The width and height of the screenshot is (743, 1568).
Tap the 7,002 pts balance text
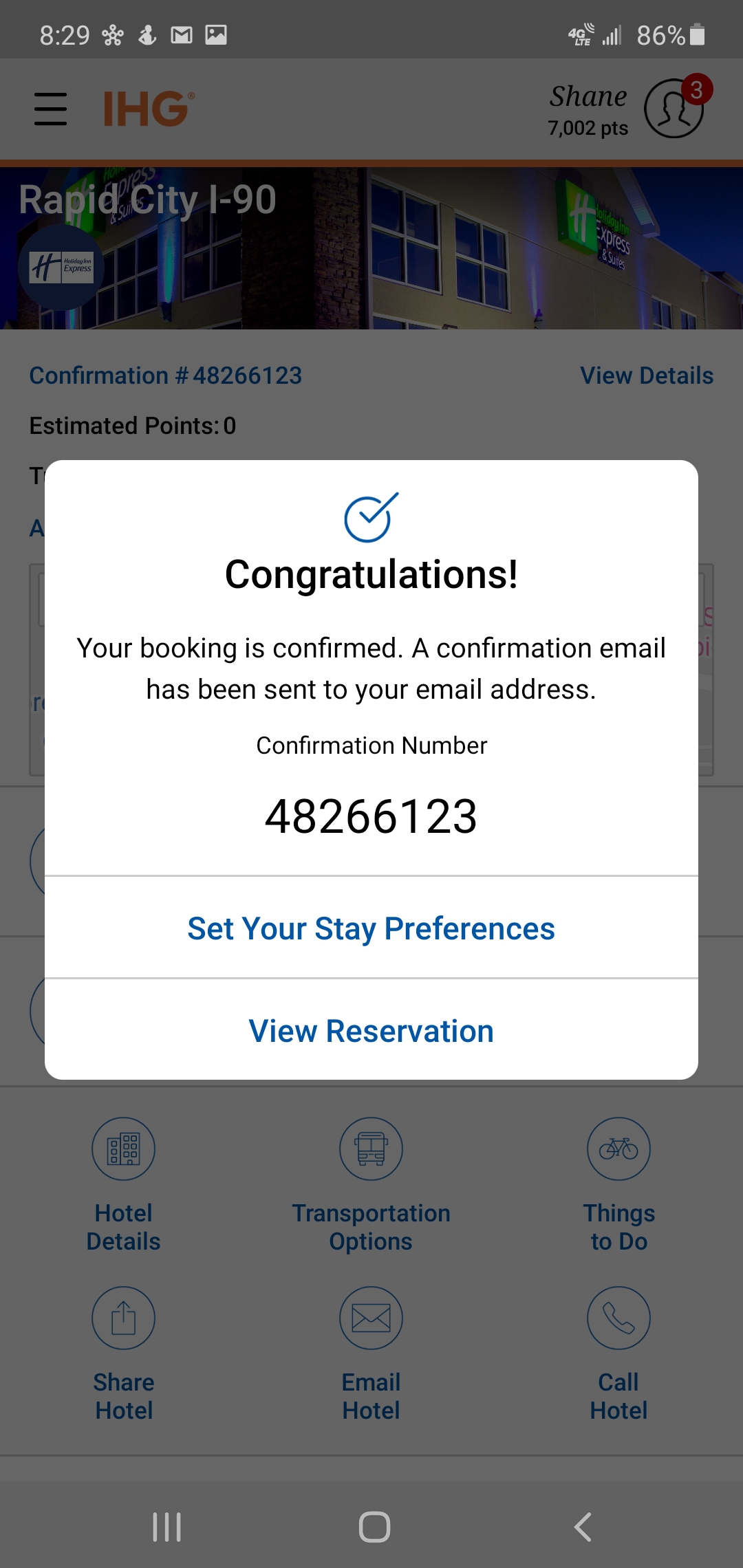tap(588, 129)
